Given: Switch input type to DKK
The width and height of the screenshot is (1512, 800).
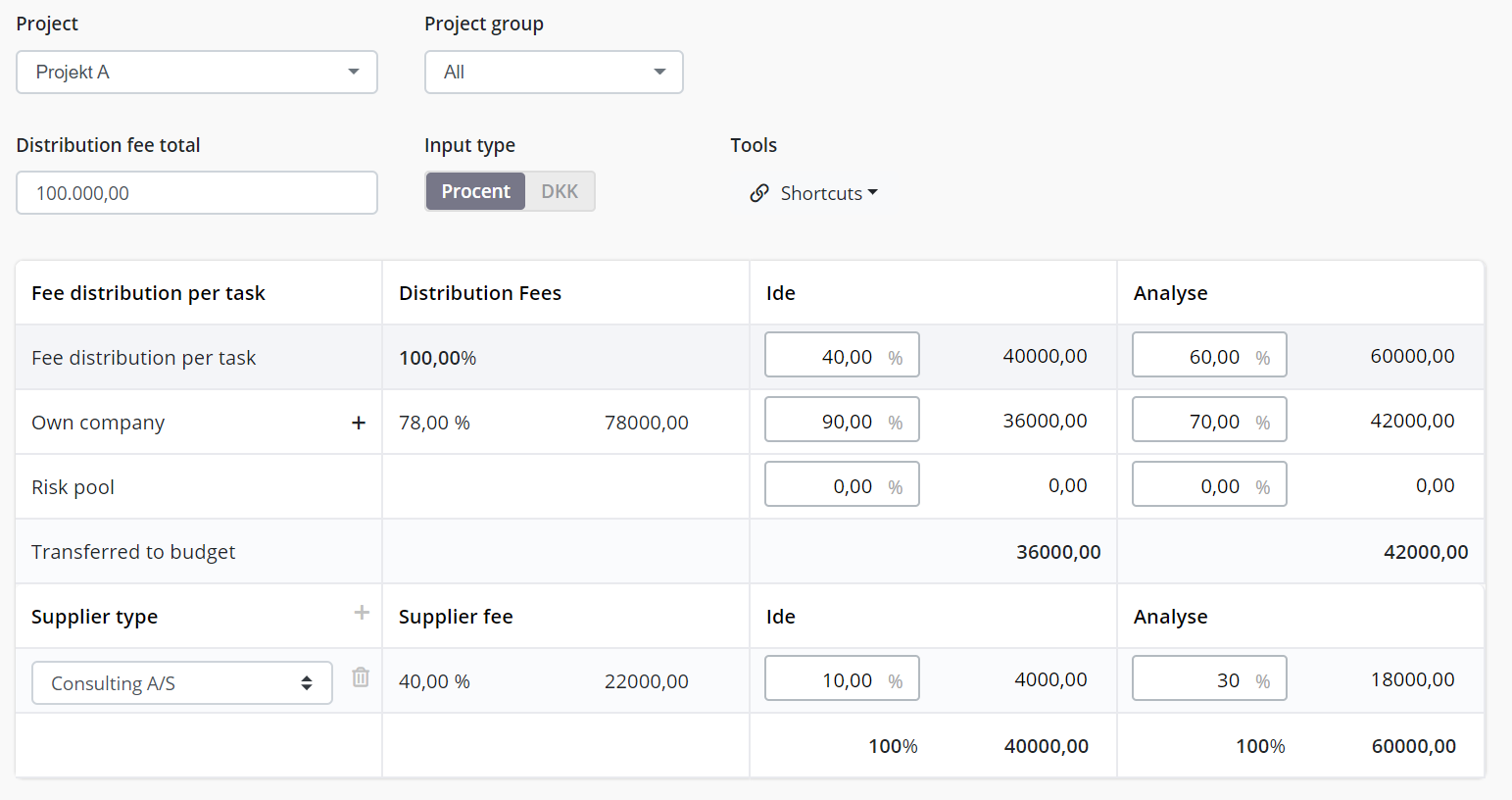Looking at the screenshot, I should (560, 191).
